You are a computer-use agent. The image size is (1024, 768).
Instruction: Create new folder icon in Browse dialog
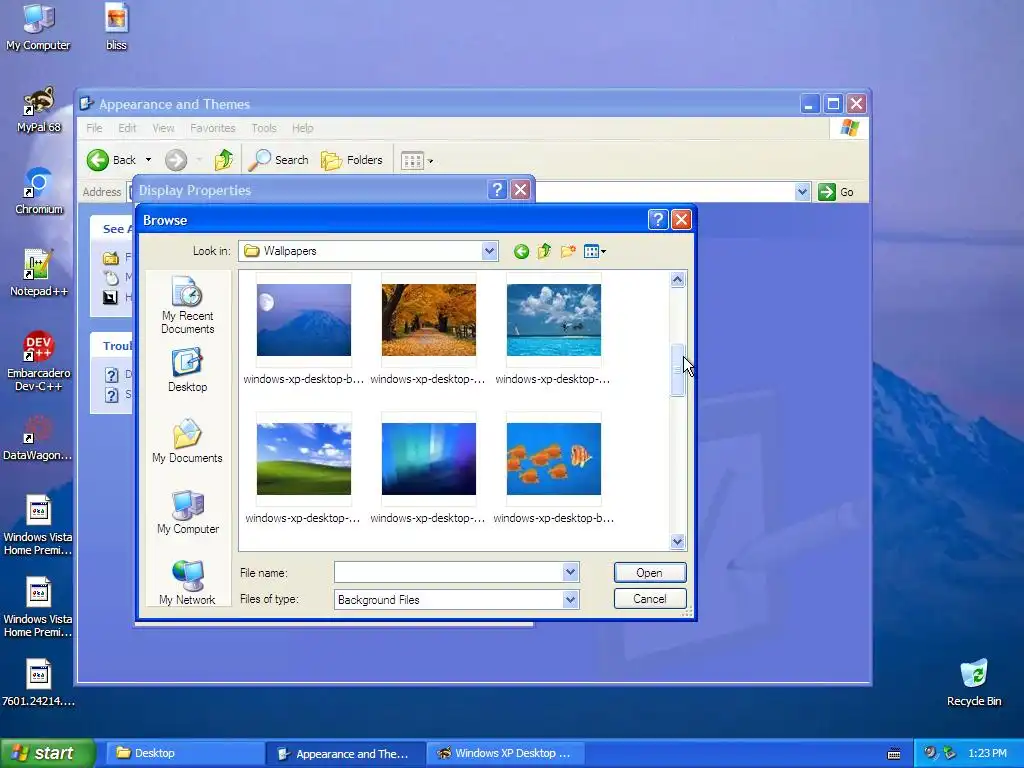[x=568, y=251]
